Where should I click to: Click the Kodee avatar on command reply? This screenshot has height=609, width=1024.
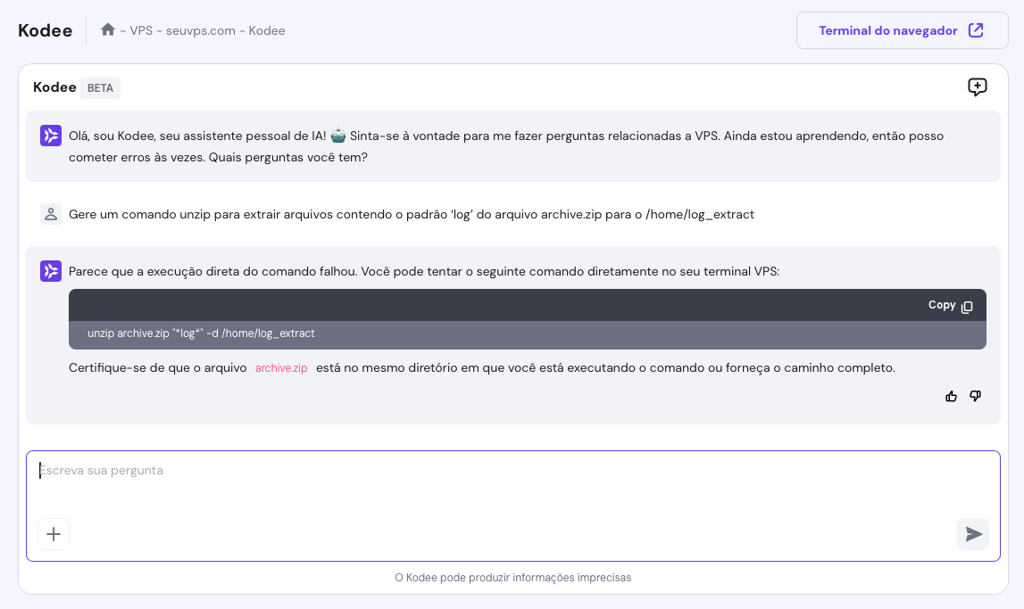click(51, 271)
